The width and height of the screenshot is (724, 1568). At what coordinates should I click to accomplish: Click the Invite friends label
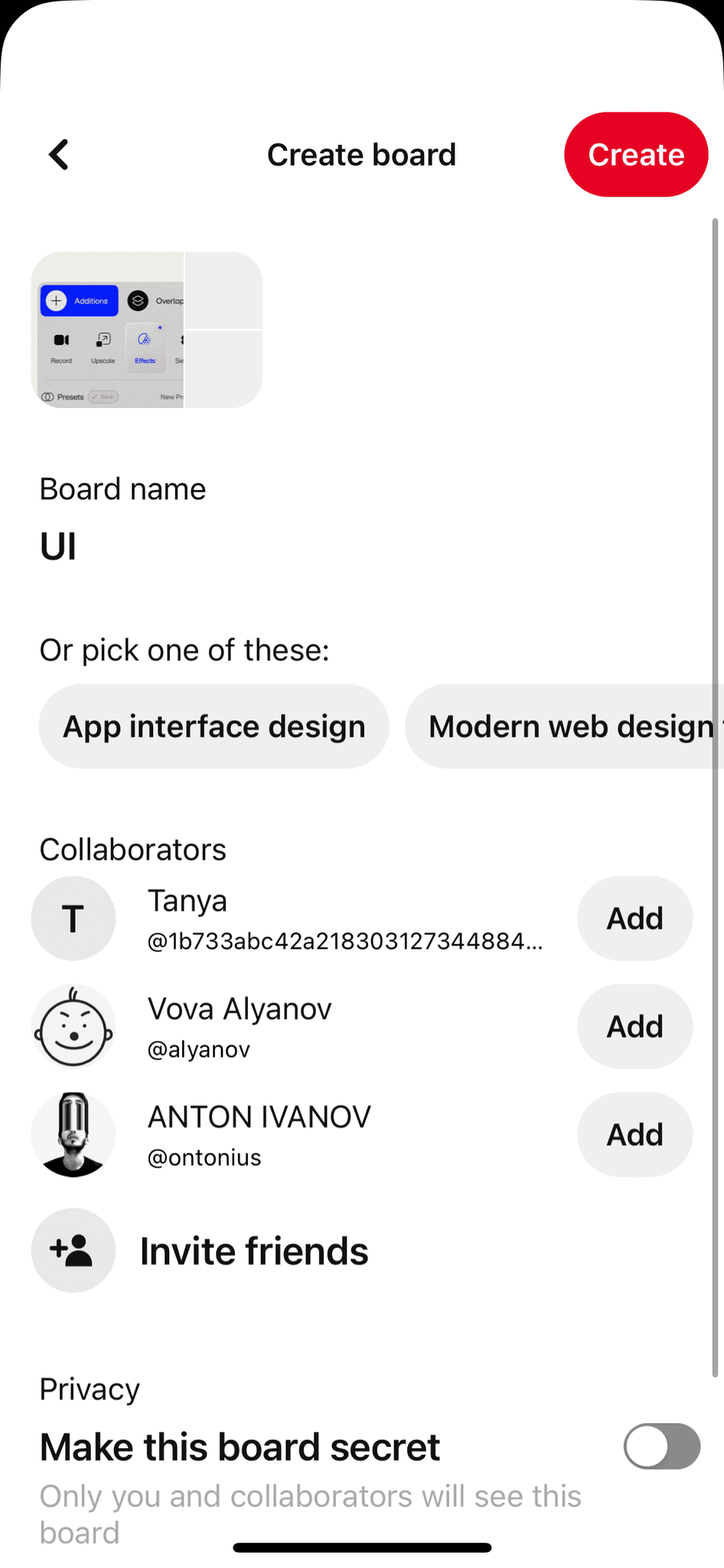[x=254, y=1251]
